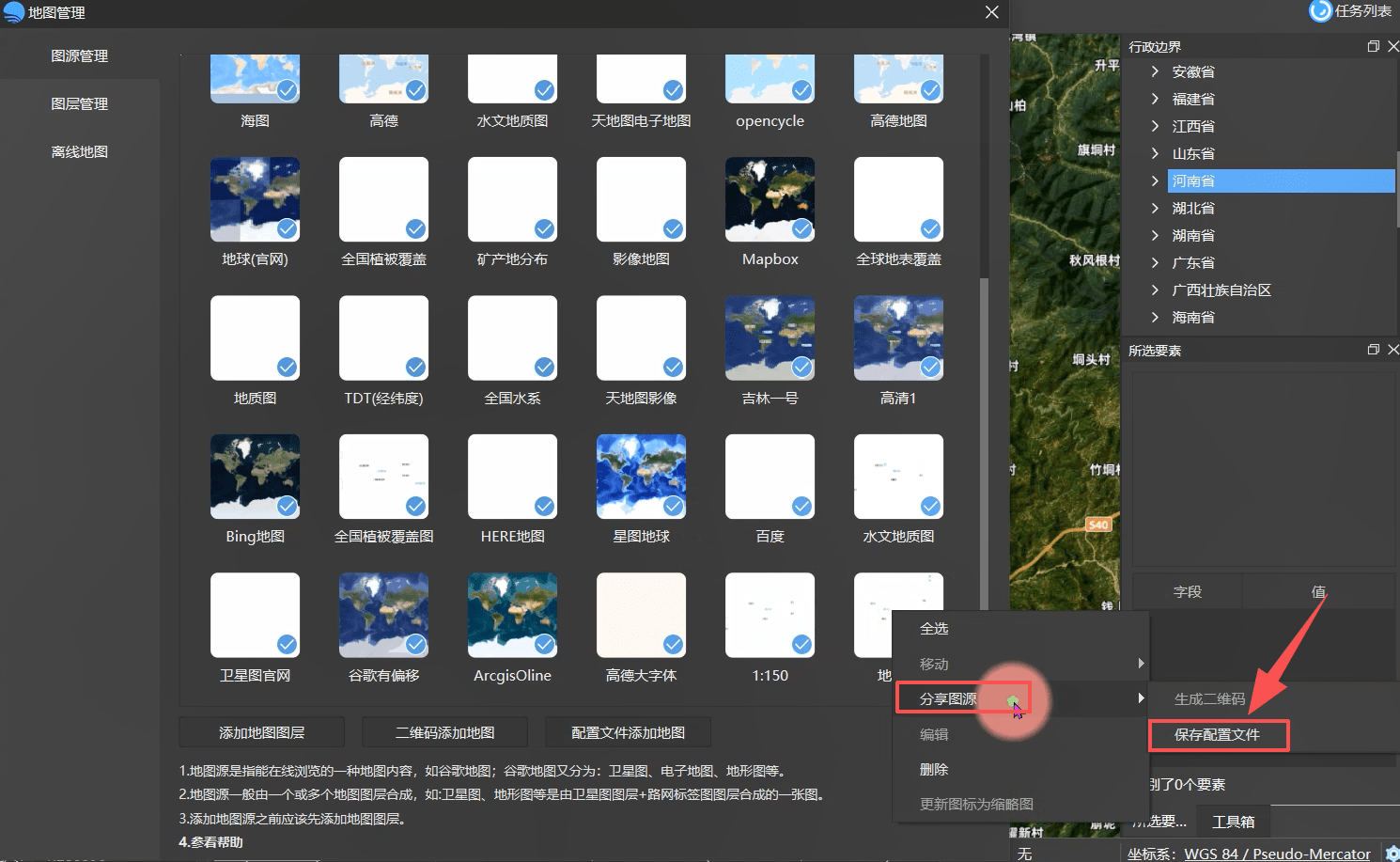Image resolution: width=1400 pixels, height=862 pixels.
Task: Pick the 高德大字体 source thumbnail
Action: (x=641, y=615)
